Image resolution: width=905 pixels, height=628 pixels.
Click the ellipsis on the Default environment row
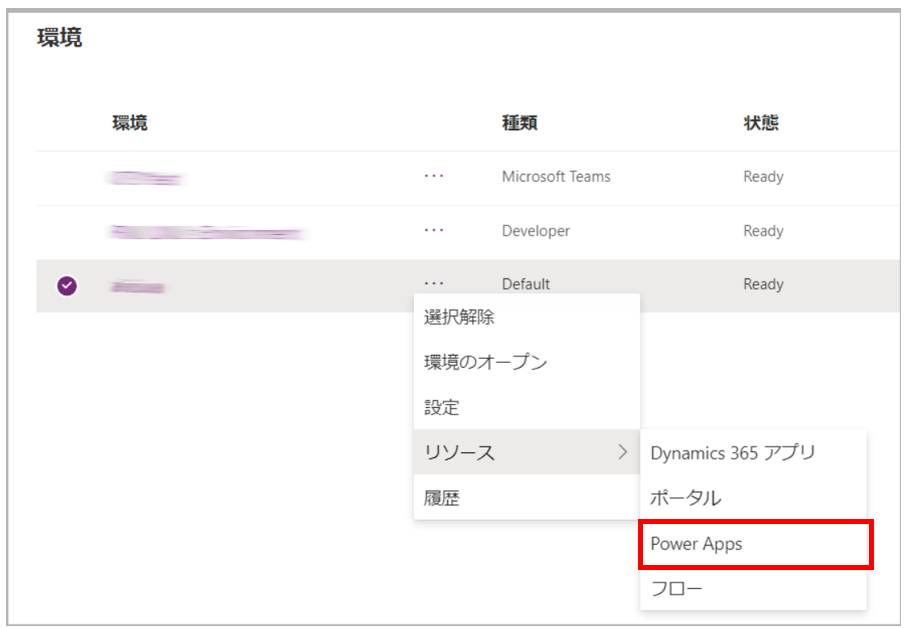433,284
